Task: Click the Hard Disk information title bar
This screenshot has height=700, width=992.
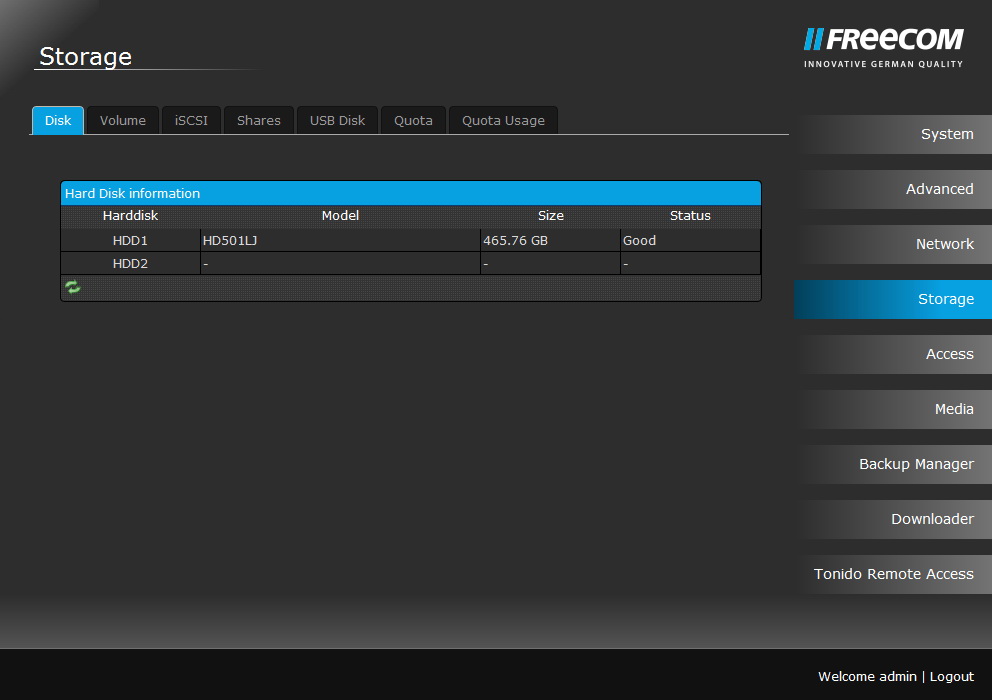Action: 411,193
